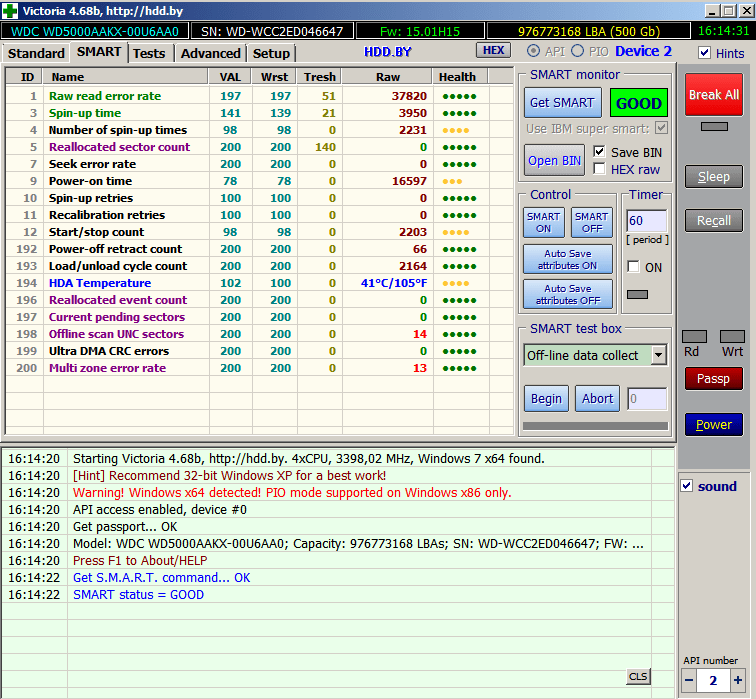The image size is (756, 699).
Task: Click the Timer status indicator bar
Action: pyautogui.click(x=637, y=294)
